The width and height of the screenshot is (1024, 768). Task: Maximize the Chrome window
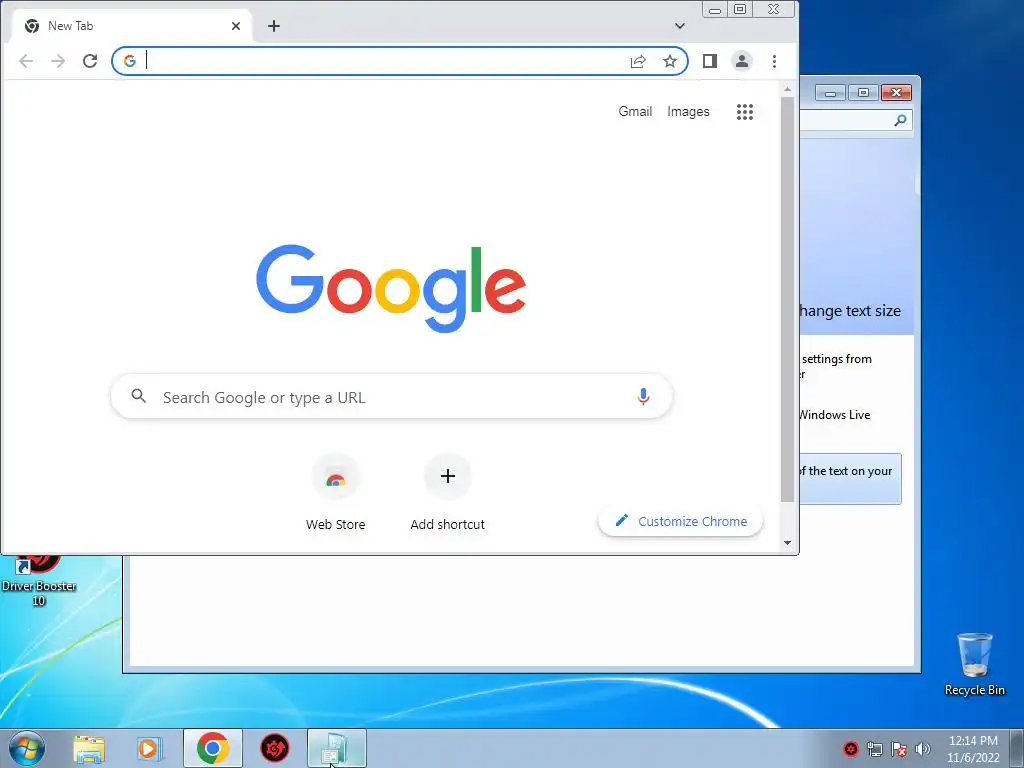click(740, 10)
